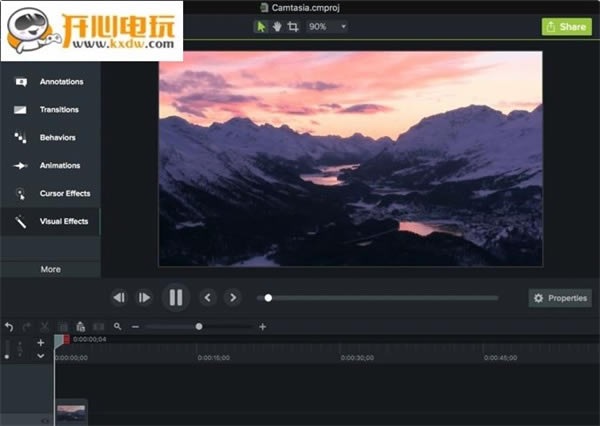600x426 pixels.
Task: Zoom in the timeline with plus
Action: pyautogui.click(x=262, y=327)
